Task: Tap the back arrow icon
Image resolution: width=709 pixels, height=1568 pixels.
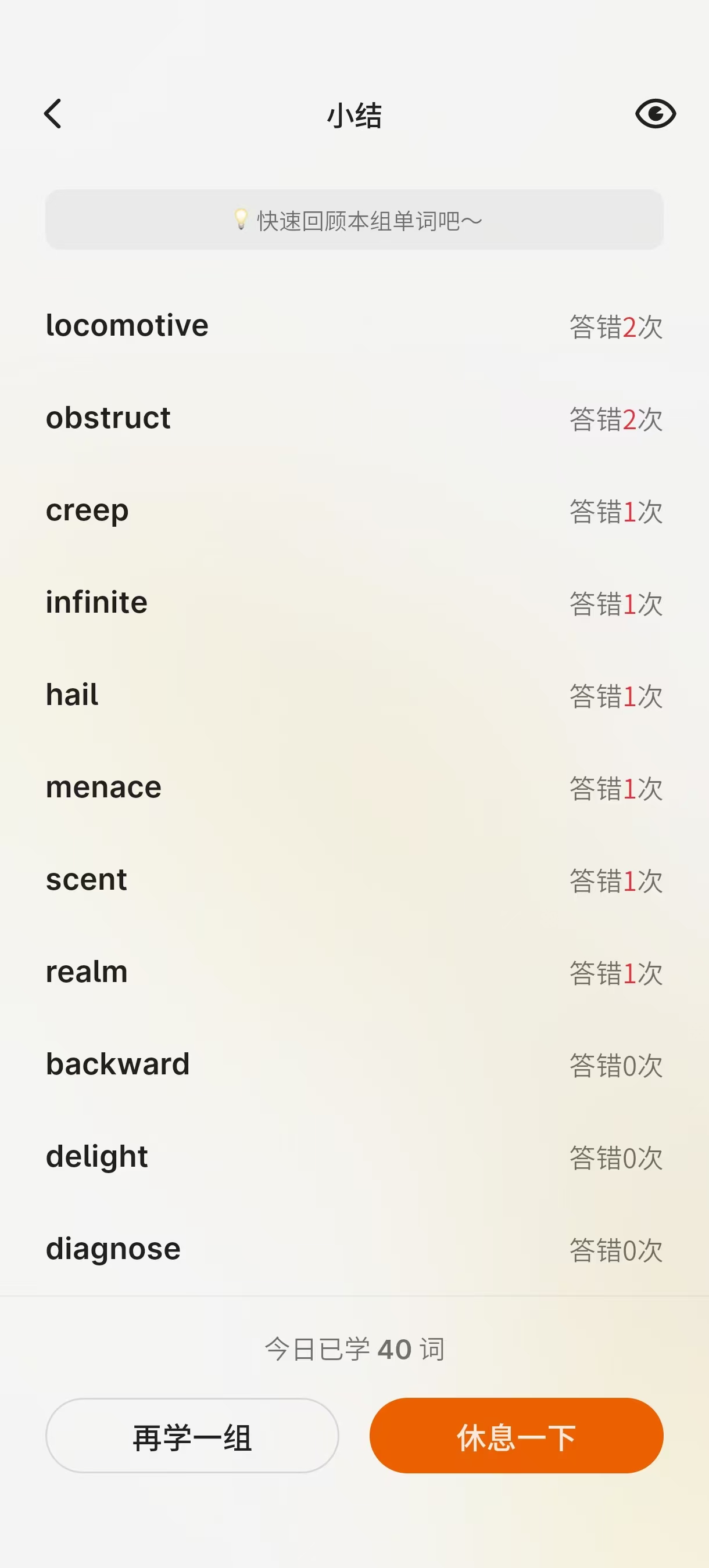Action: (x=53, y=114)
